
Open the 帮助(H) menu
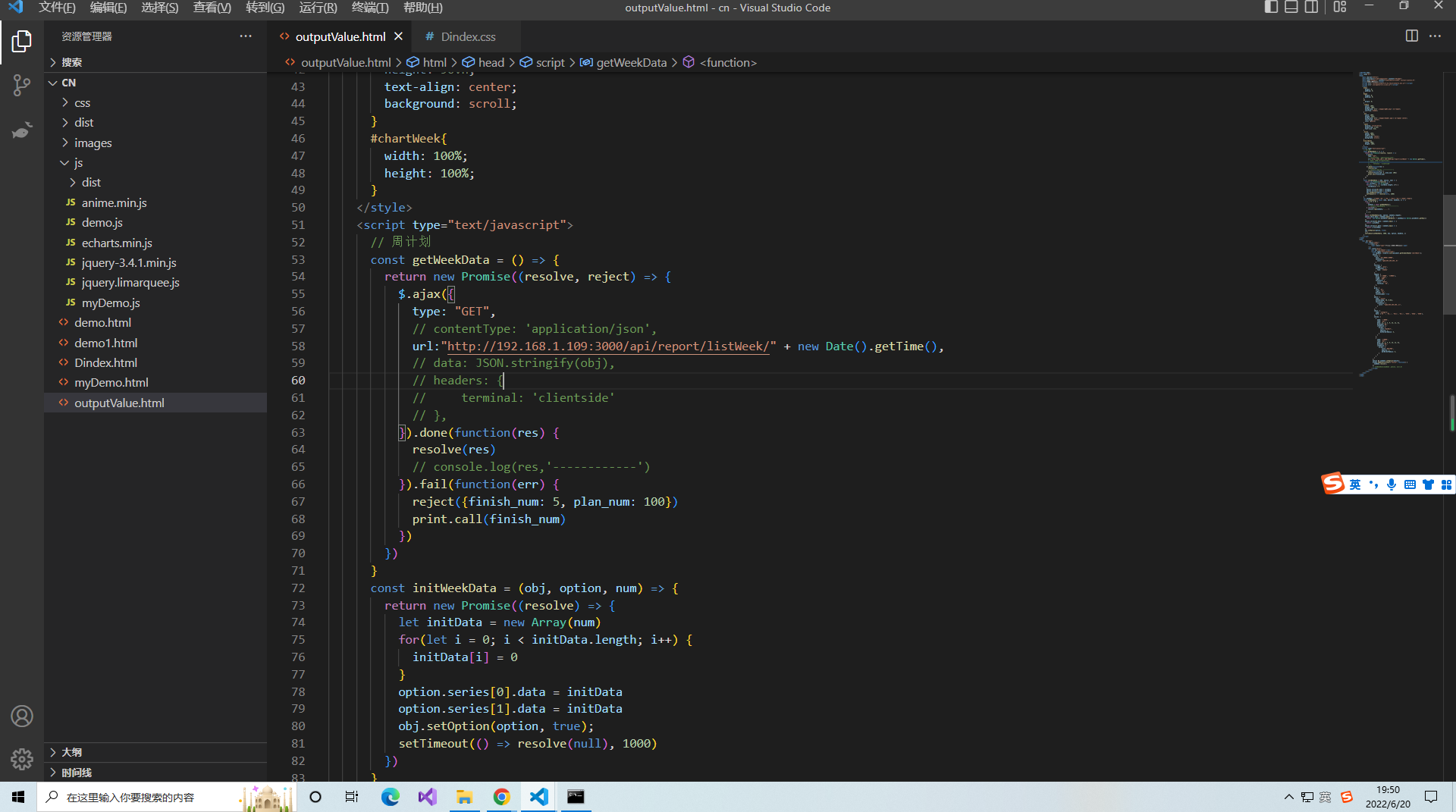(x=422, y=8)
